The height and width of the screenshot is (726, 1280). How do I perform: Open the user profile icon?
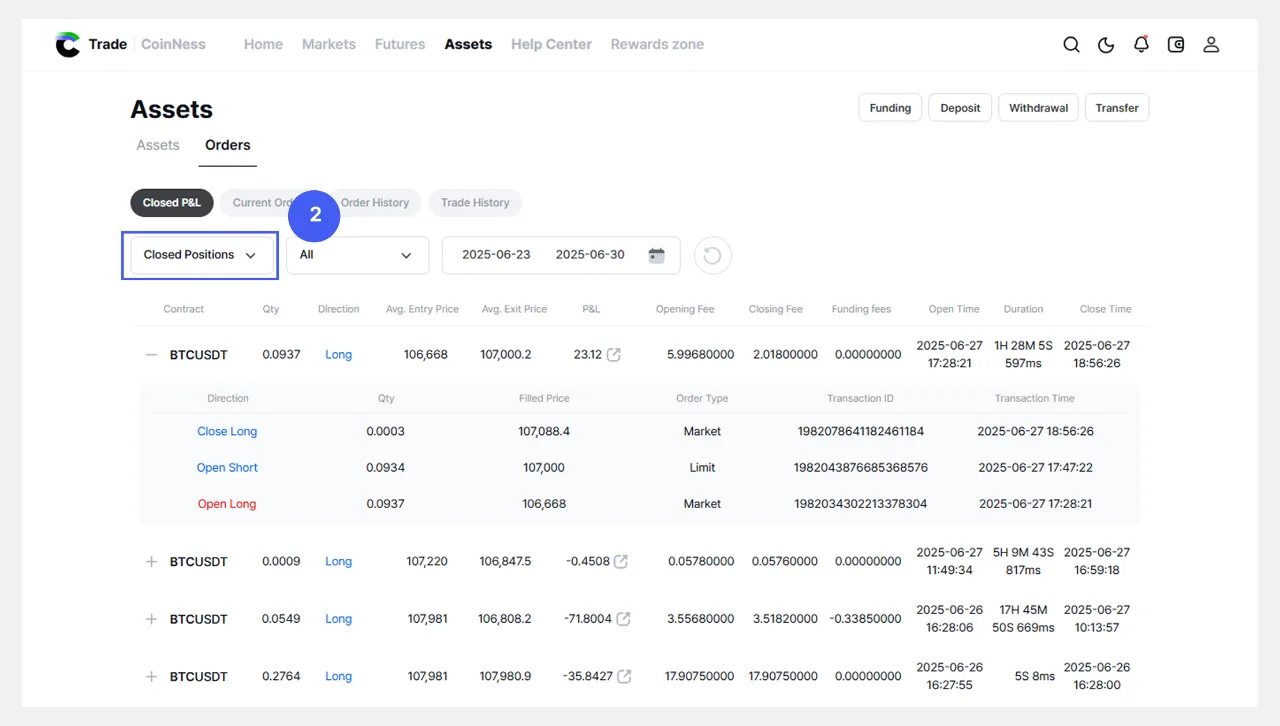point(1211,44)
